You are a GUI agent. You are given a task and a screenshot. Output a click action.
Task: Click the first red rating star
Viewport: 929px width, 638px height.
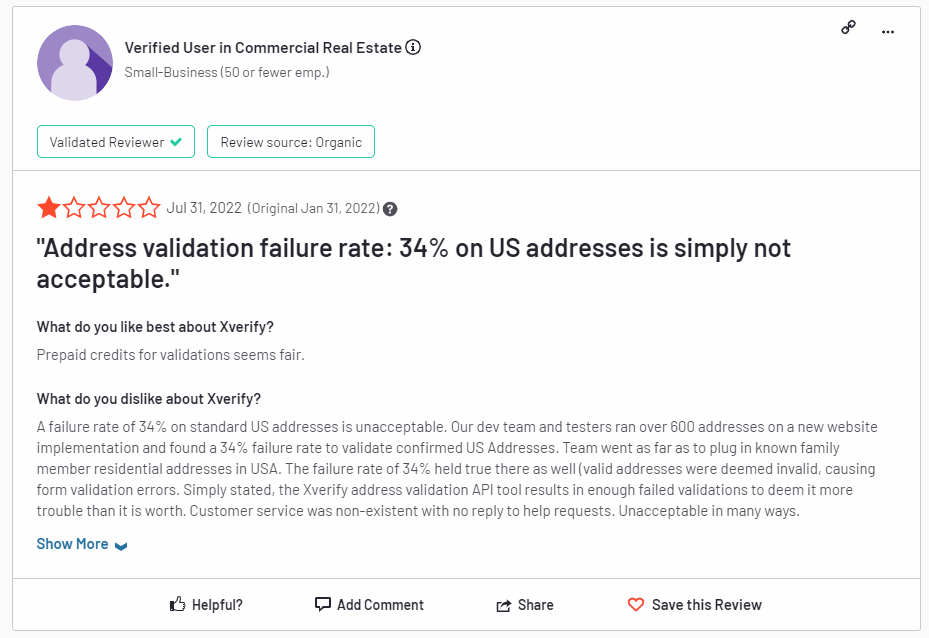click(48, 208)
